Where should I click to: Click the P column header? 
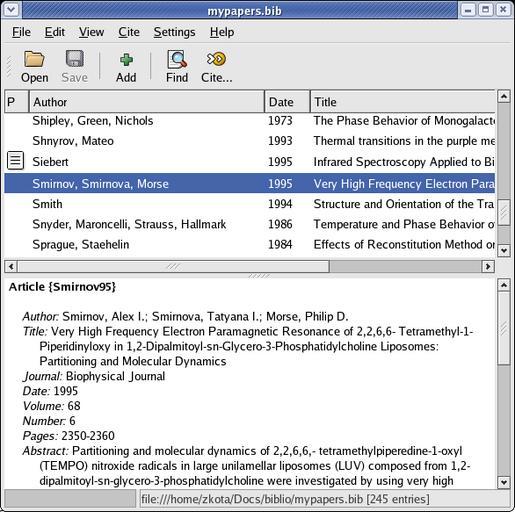(x=16, y=102)
